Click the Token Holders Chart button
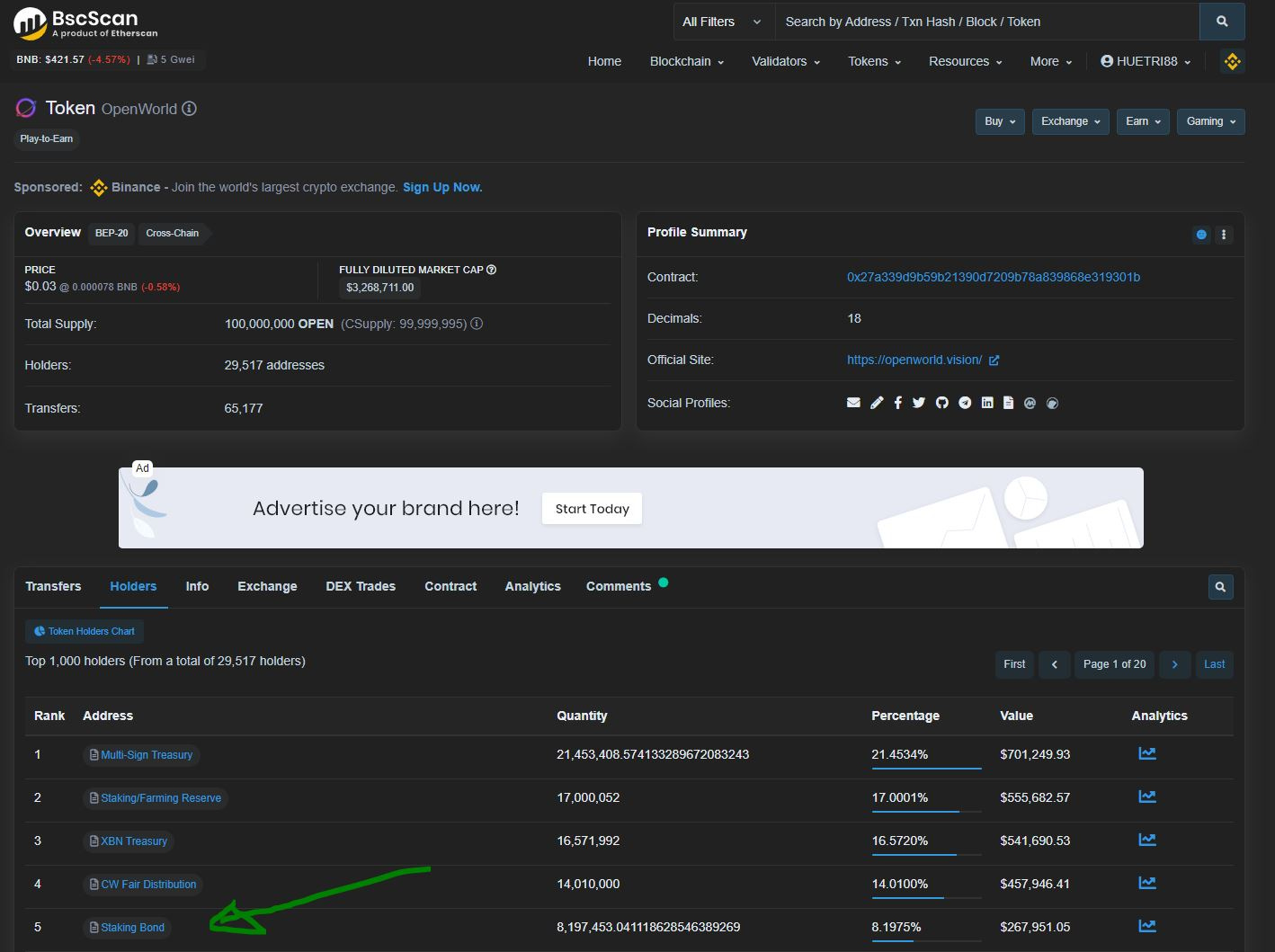The height and width of the screenshot is (952, 1275). pyautogui.click(x=85, y=631)
